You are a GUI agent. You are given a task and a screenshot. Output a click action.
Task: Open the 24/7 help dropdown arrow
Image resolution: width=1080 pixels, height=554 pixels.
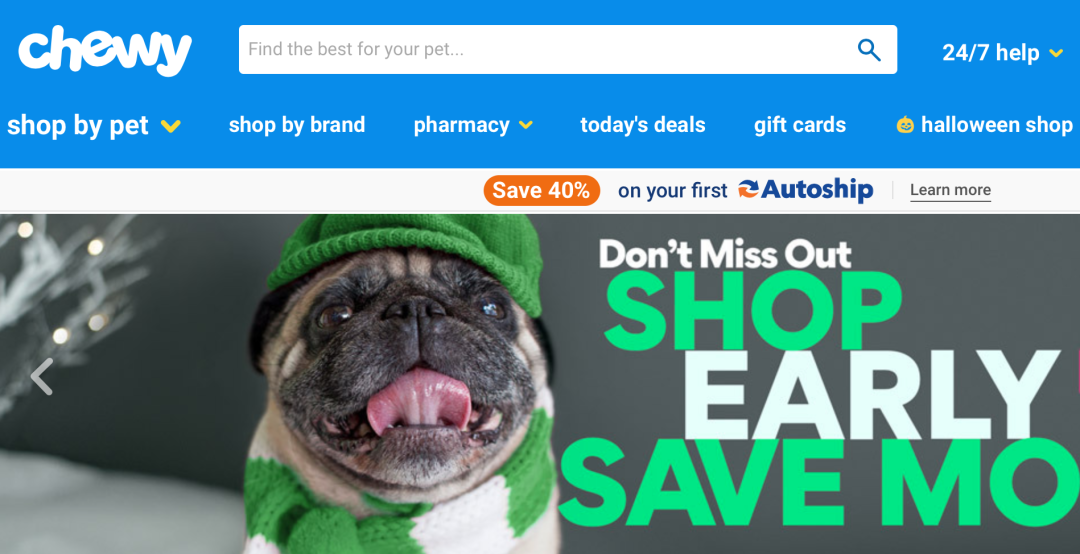coord(1056,53)
